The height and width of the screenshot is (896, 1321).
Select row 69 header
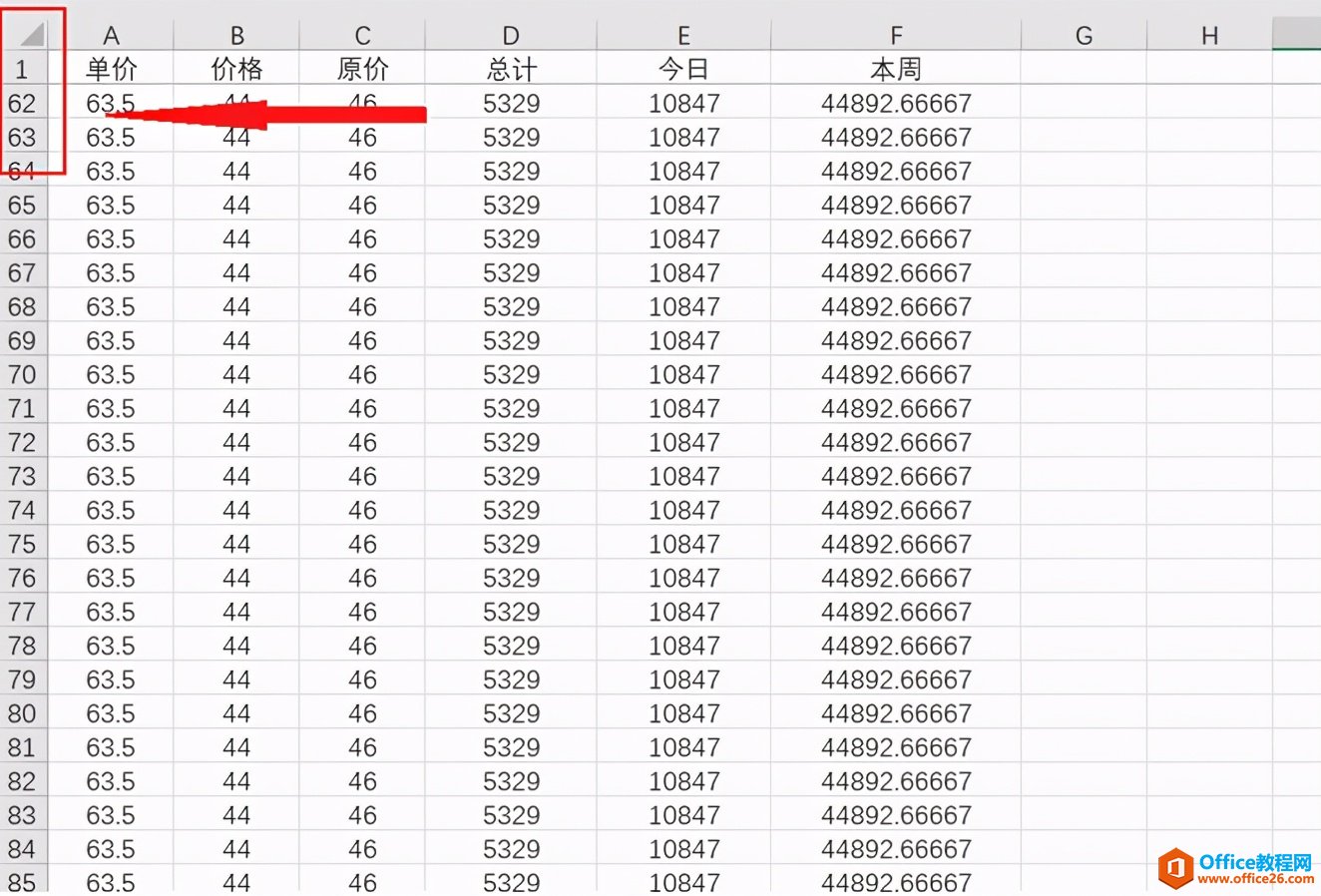[x=23, y=340]
